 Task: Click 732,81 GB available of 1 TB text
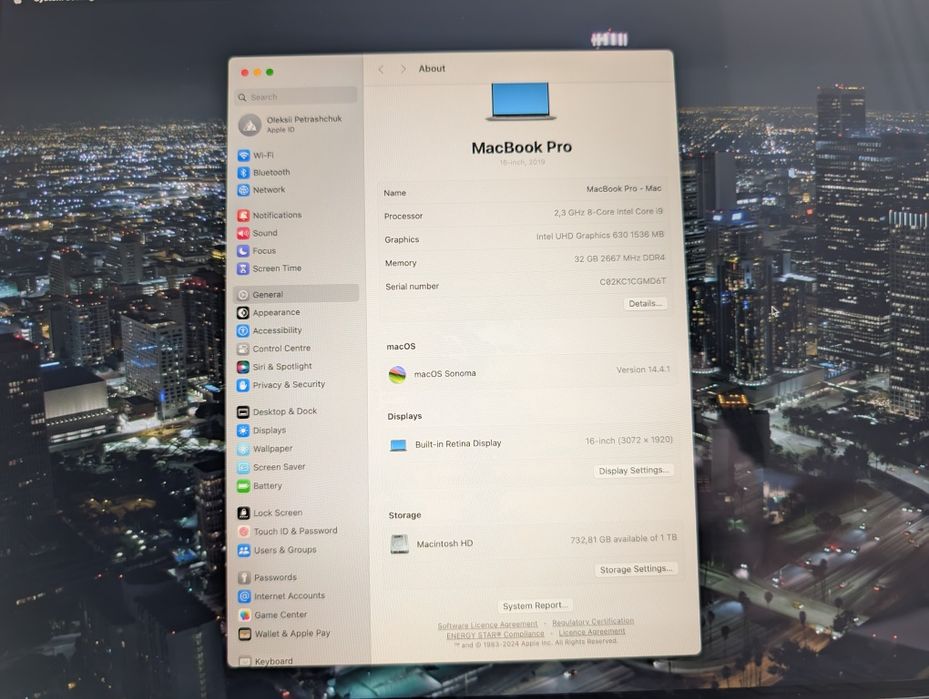(623, 539)
